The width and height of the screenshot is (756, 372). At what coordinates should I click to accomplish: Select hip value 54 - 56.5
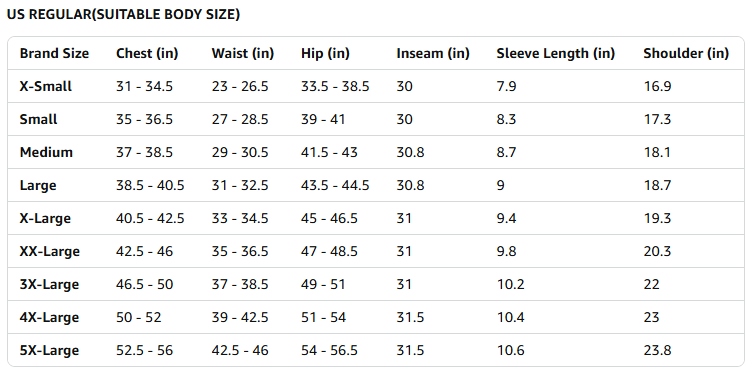tap(329, 351)
